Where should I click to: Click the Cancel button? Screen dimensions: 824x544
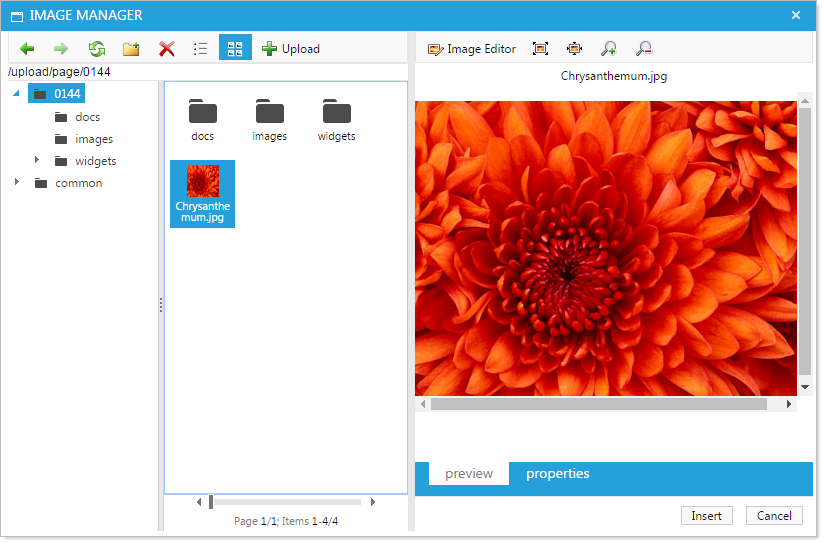point(774,516)
